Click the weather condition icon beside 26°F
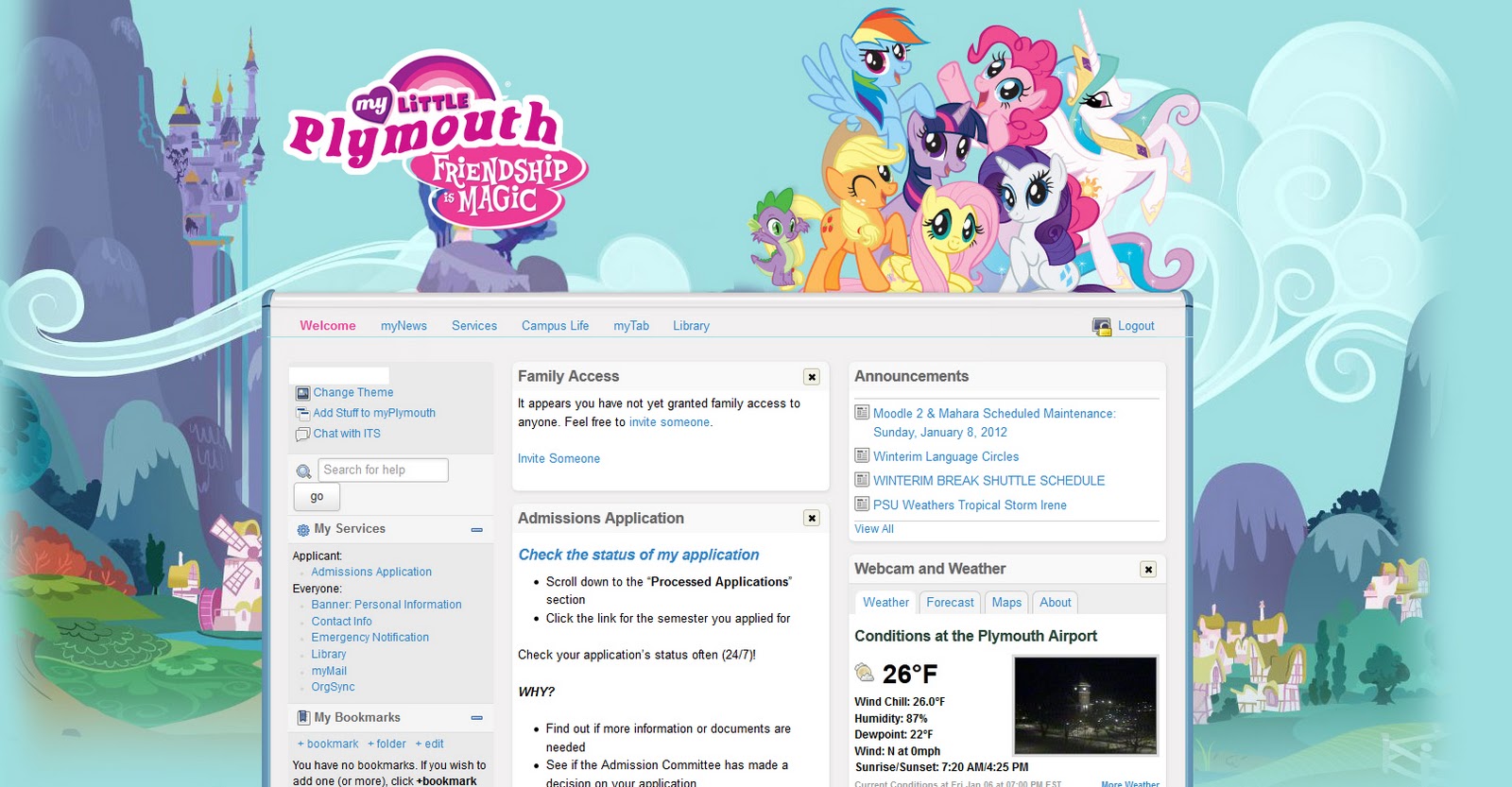This screenshot has width=1512, height=787. click(x=865, y=673)
